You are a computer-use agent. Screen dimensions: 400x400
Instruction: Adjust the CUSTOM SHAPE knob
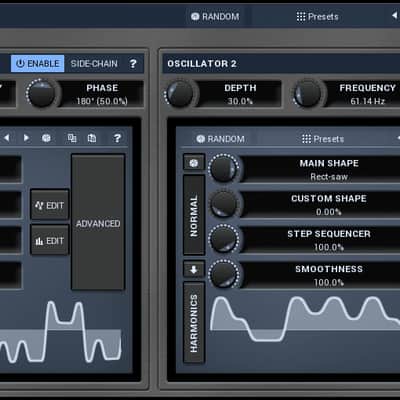pos(224,203)
